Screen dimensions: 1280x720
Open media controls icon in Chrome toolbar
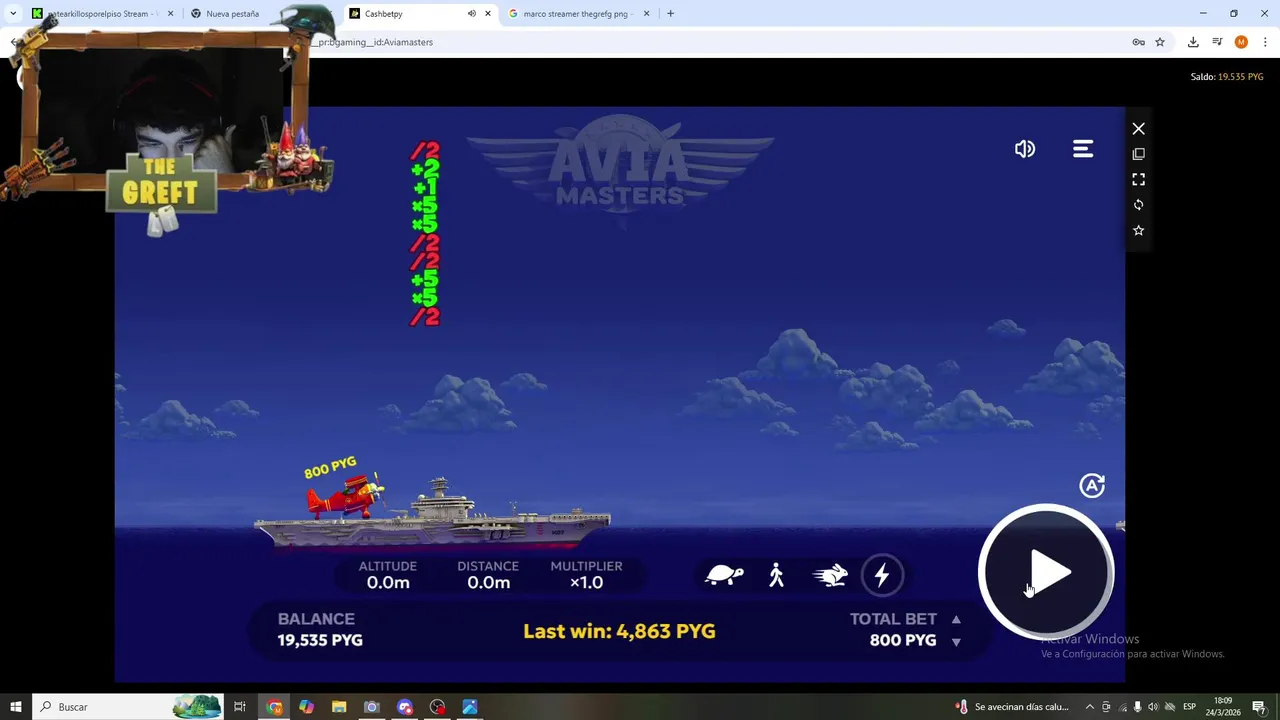pos(1217,42)
